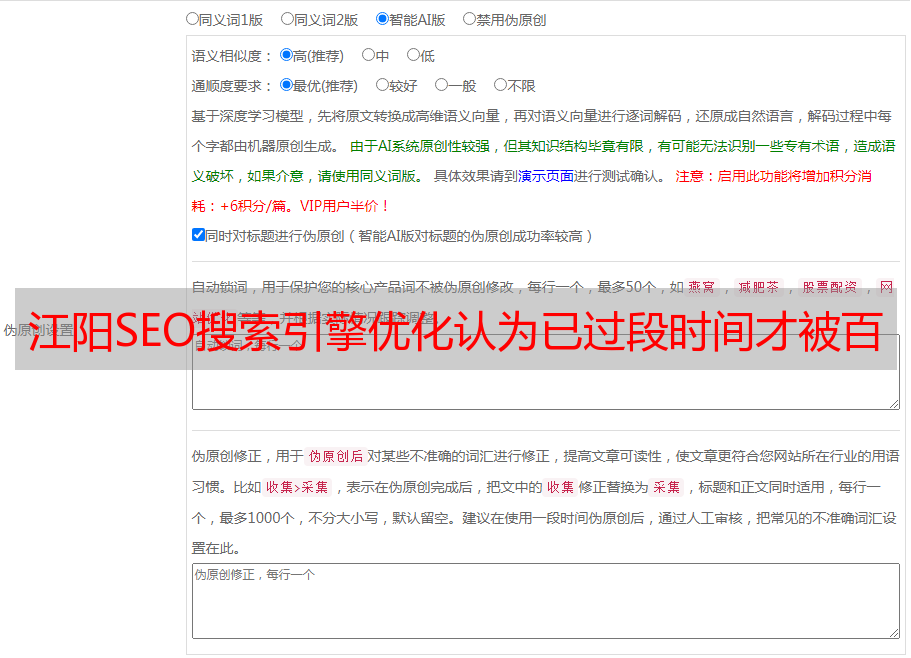Click into the 伪原创修正，每行一个 text area
911x658 pixels.
coord(546,601)
